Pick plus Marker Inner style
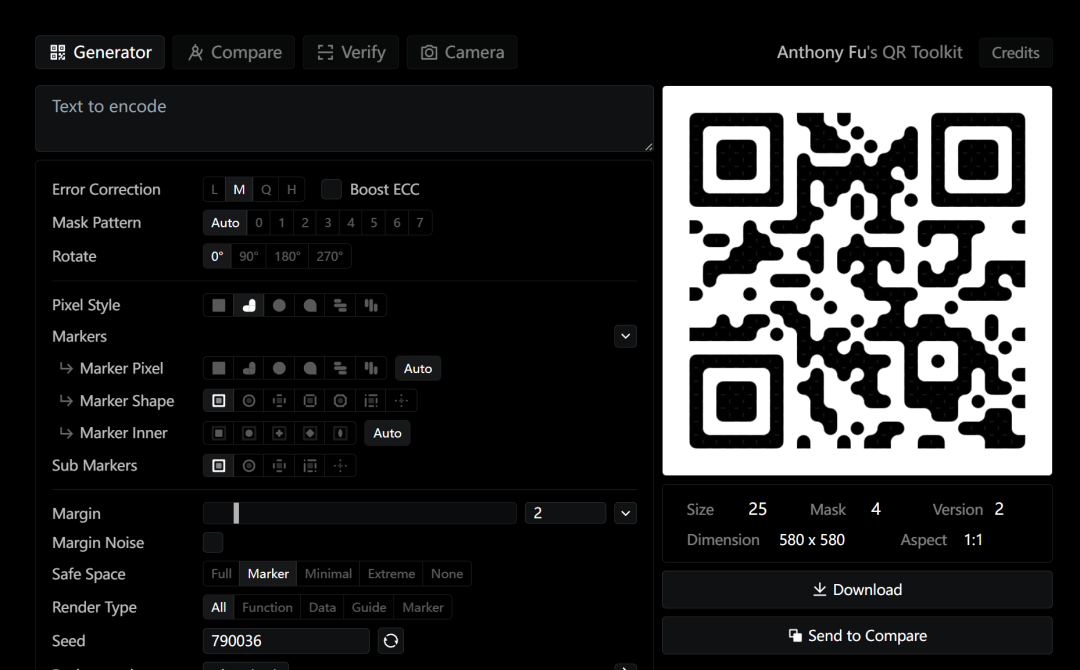Image resolution: width=1080 pixels, height=670 pixels. (279, 433)
